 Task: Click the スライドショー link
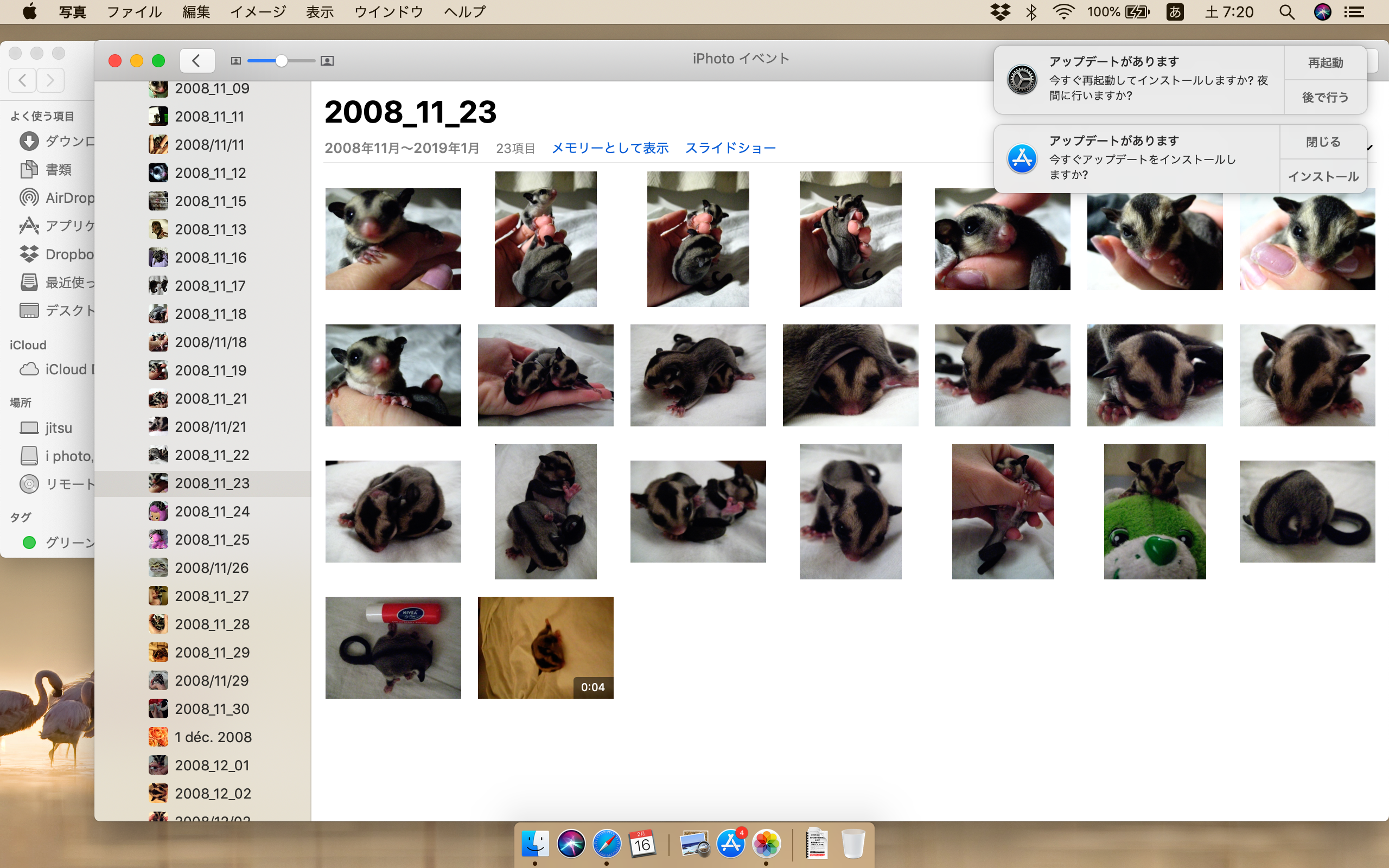[730, 148]
